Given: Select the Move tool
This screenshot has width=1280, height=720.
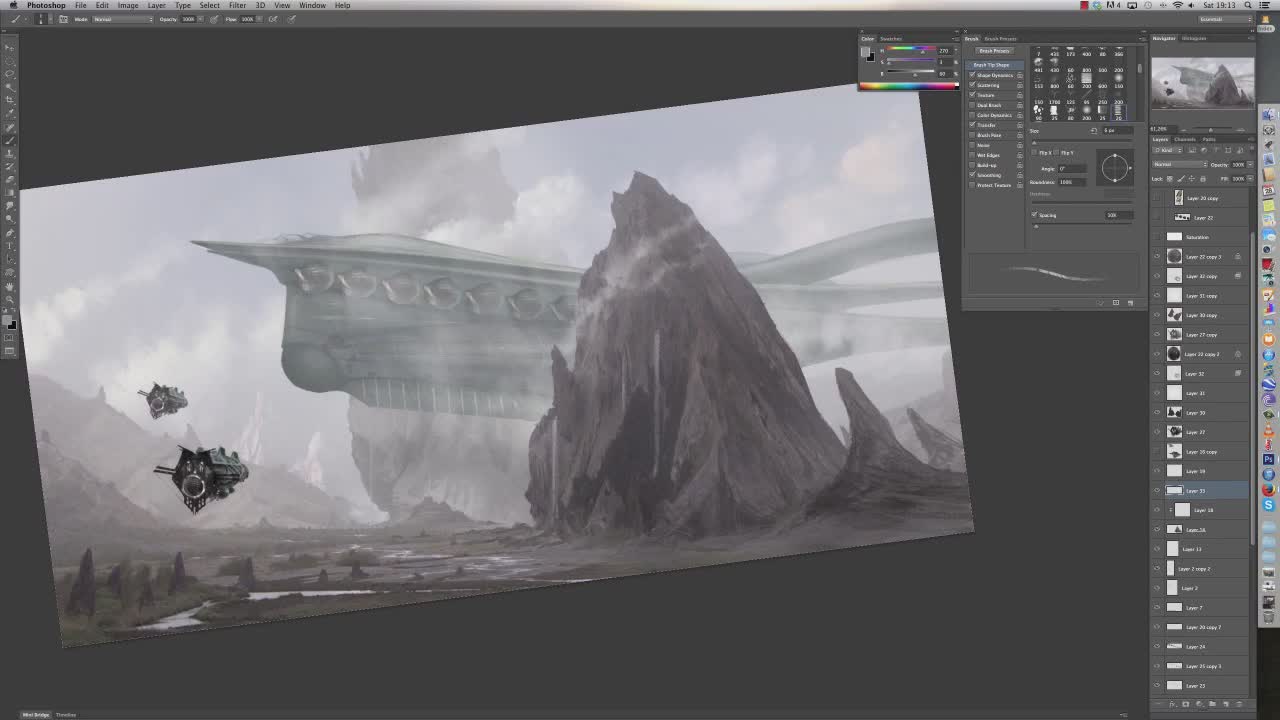Looking at the screenshot, I should pos(10,48).
